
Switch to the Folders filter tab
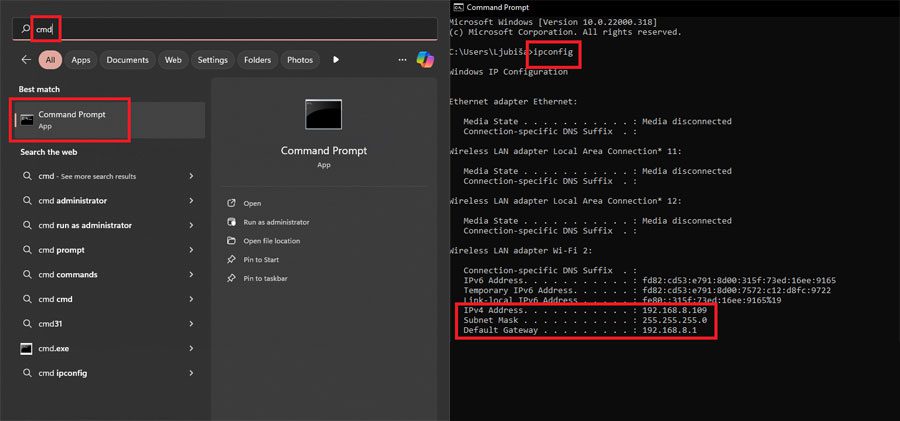tap(258, 60)
